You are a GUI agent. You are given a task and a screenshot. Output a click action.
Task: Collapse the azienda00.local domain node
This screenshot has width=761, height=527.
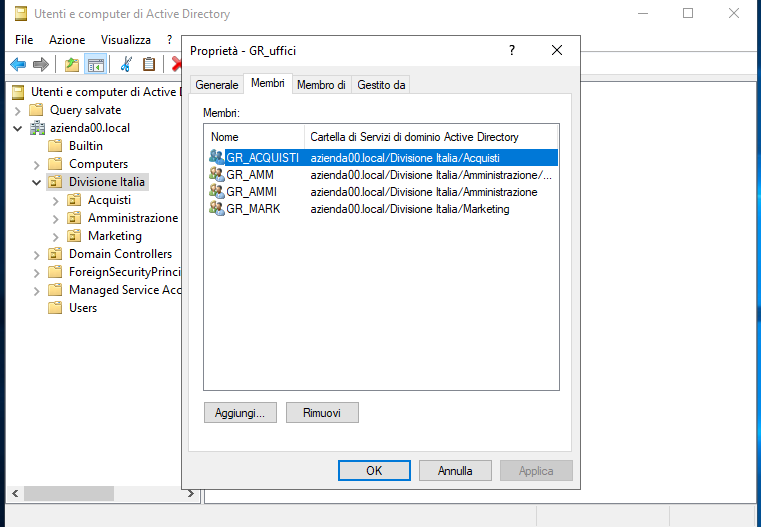coord(18,129)
